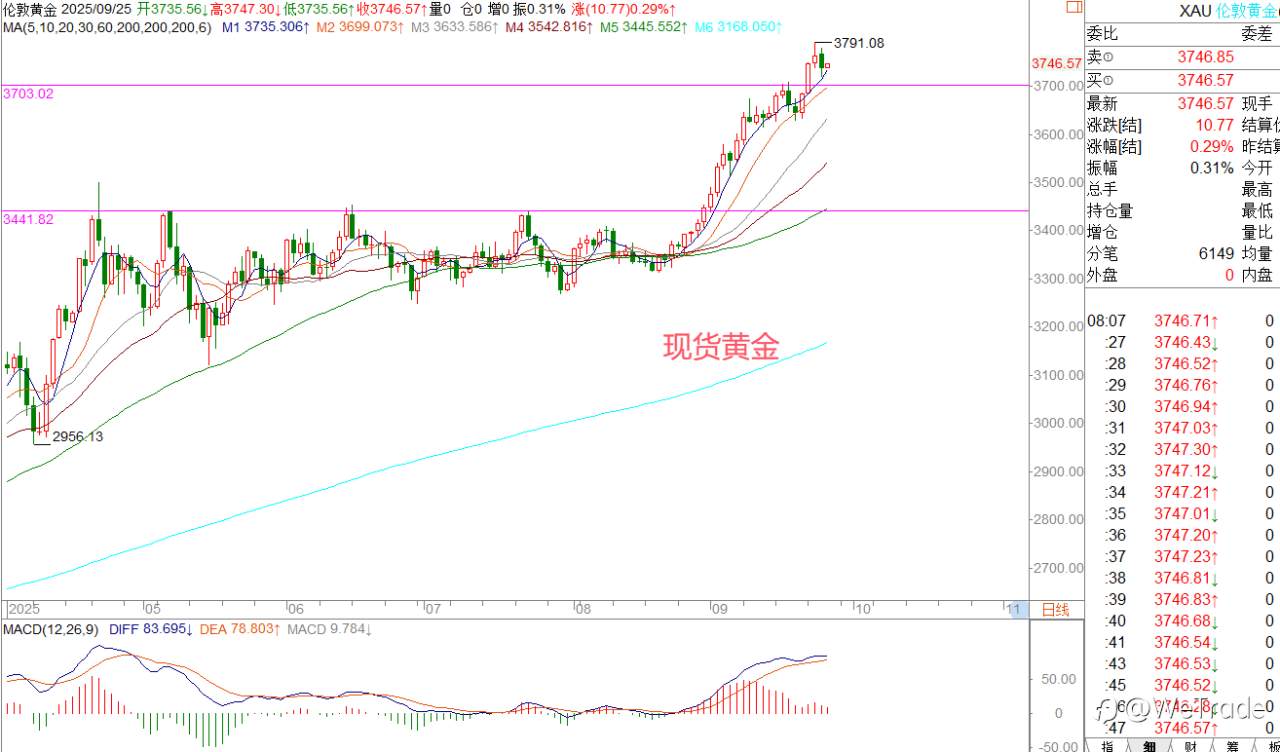This screenshot has height=752, width=1280.
Task: Select the 委差 label
Action: click(1257, 33)
